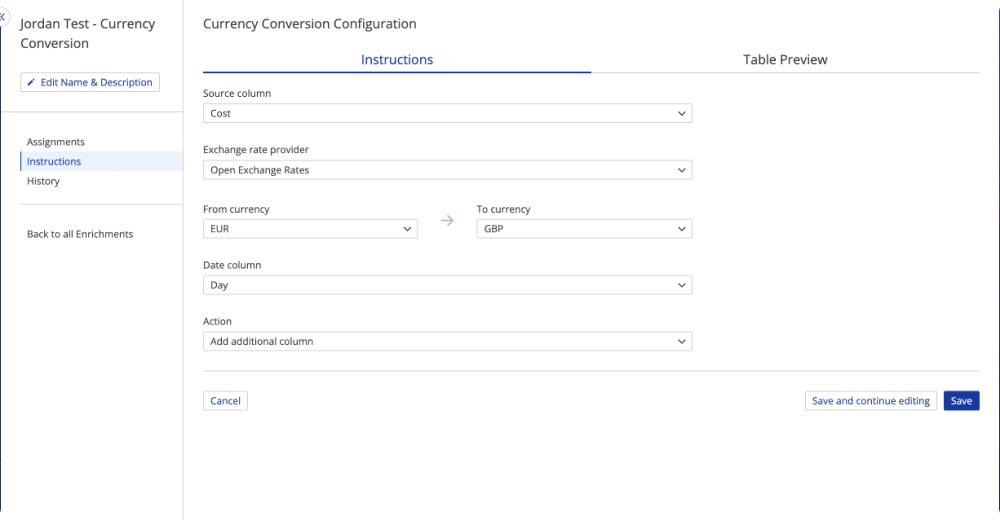Click the Save and continue editing button
The image size is (1000, 520).
pyautogui.click(x=871, y=401)
